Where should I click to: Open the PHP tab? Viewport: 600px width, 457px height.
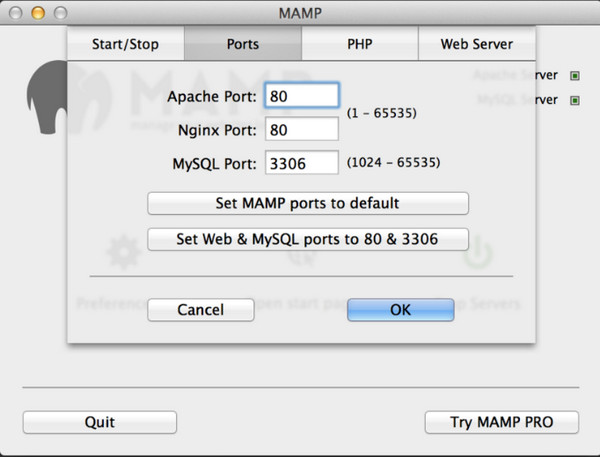(x=359, y=44)
